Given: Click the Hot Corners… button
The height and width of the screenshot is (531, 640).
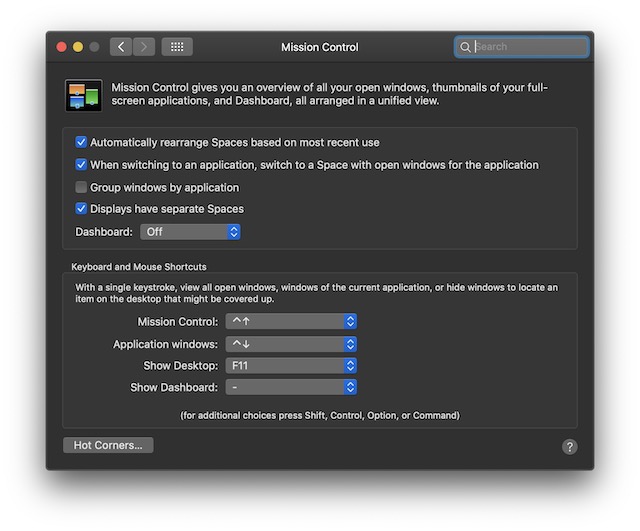Looking at the screenshot, I should point(108,445).
